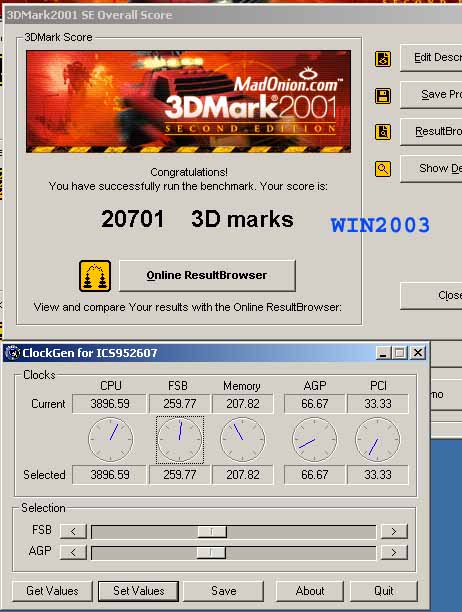Viewport: 462px width, 612px height.
Task: Decrease AGP clock with left arrow
Action: point(73,552)
